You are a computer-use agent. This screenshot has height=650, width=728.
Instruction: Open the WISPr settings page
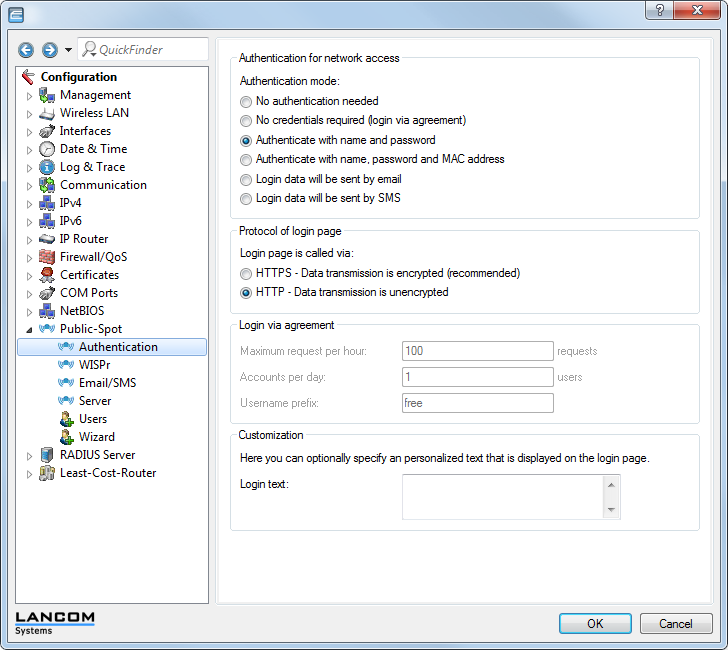95,365
